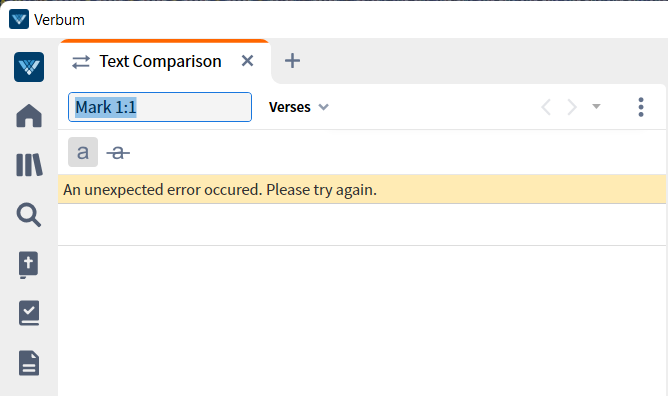
Task: Click the Verbum logo button in the sidebar
Action: click(29, 67)
